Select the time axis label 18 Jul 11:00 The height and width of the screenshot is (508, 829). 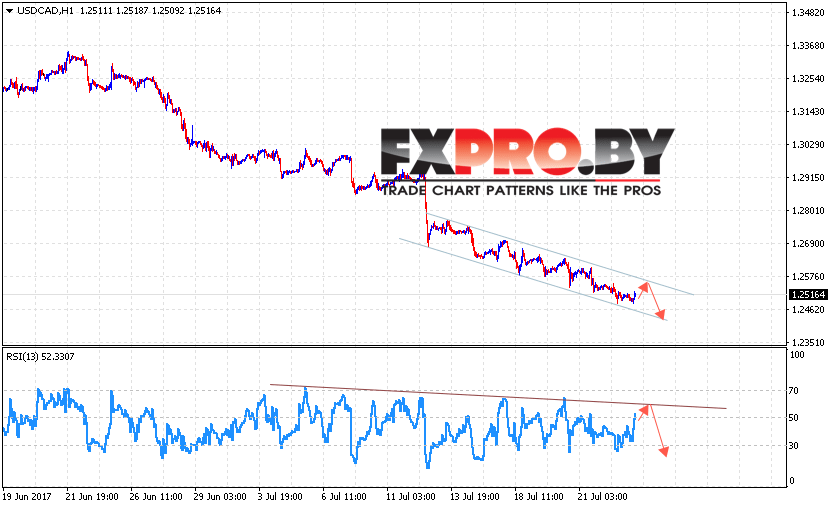pos(539,496)
